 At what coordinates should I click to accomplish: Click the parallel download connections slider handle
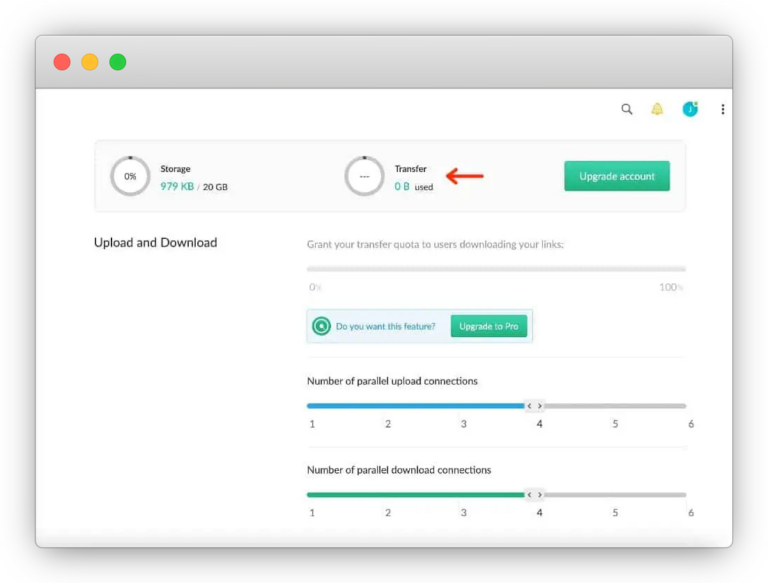click(x=535, y=494)
